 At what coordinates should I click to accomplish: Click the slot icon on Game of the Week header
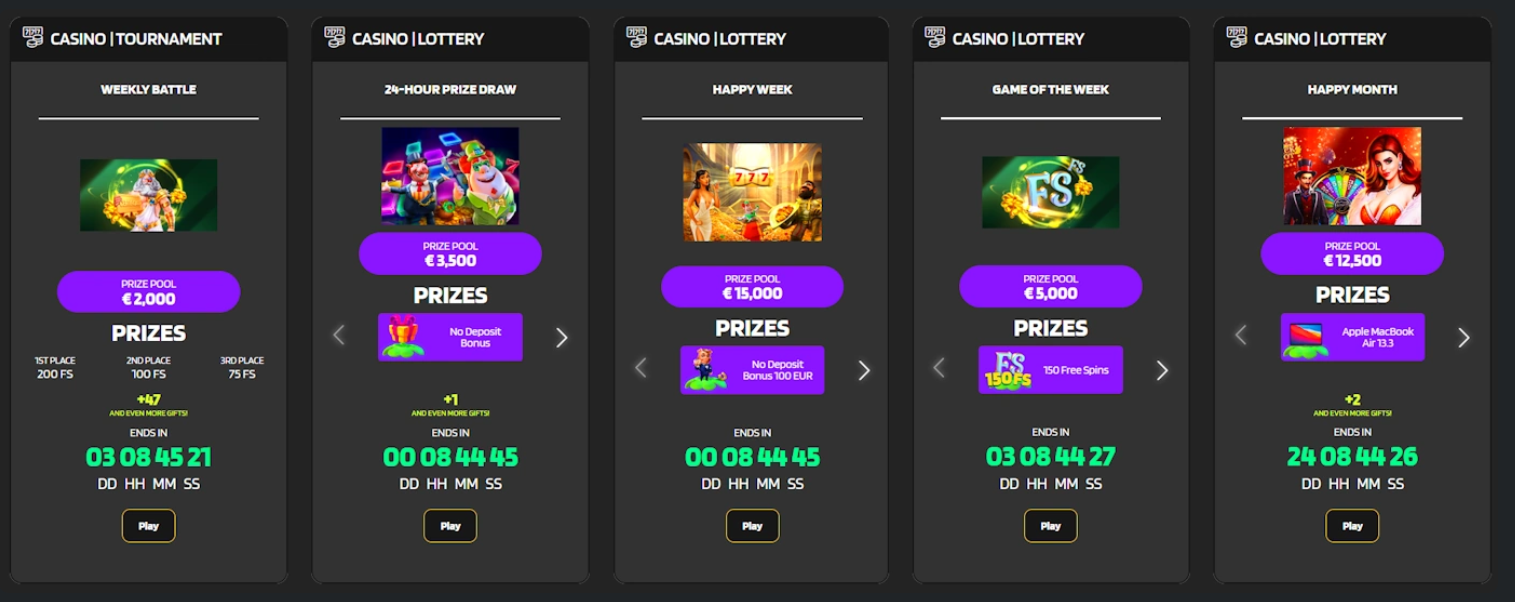pos(936,38)
